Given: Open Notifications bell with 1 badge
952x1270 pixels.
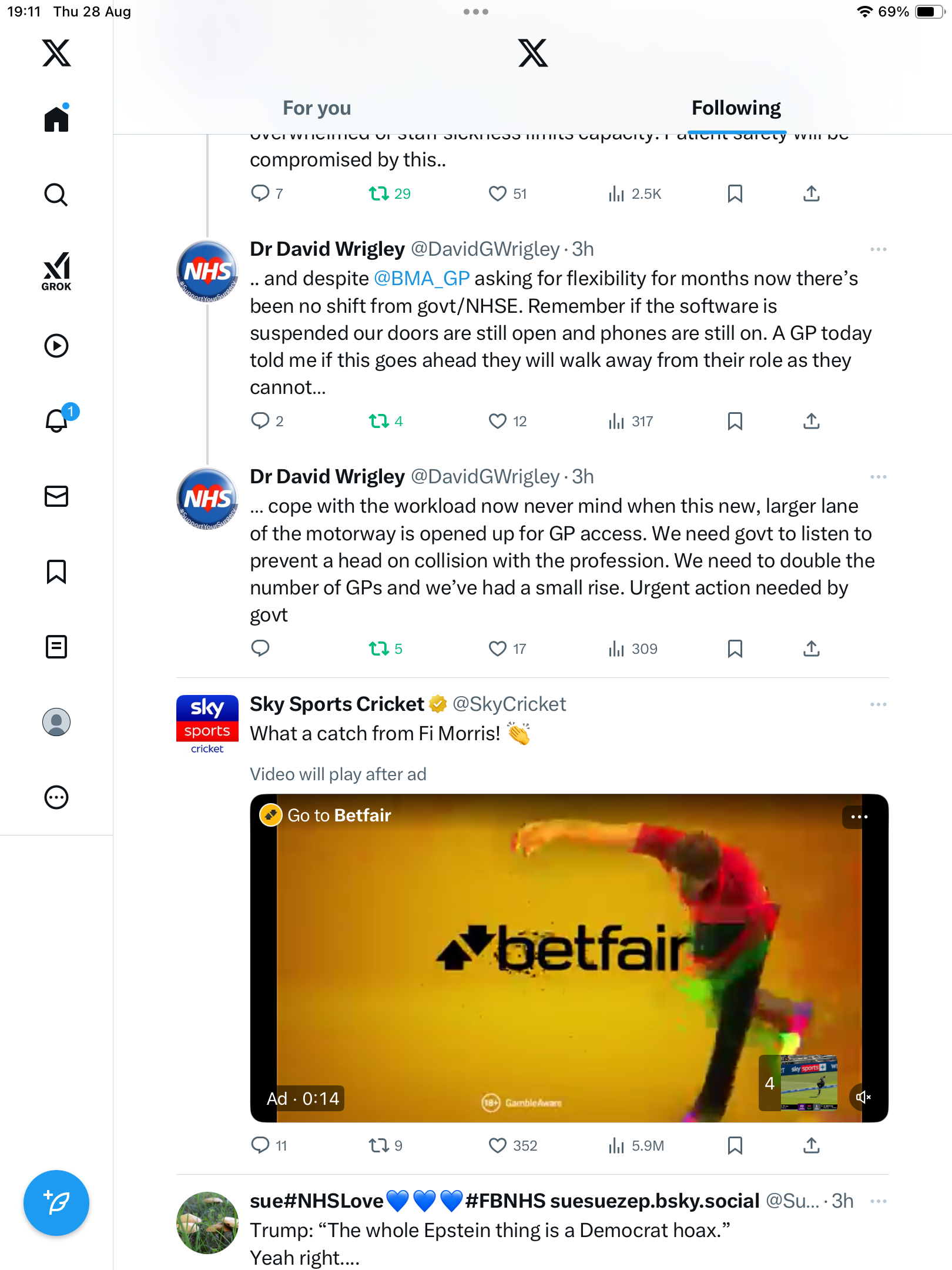Looking at the screenshot, I should click(x=58, y=420).
